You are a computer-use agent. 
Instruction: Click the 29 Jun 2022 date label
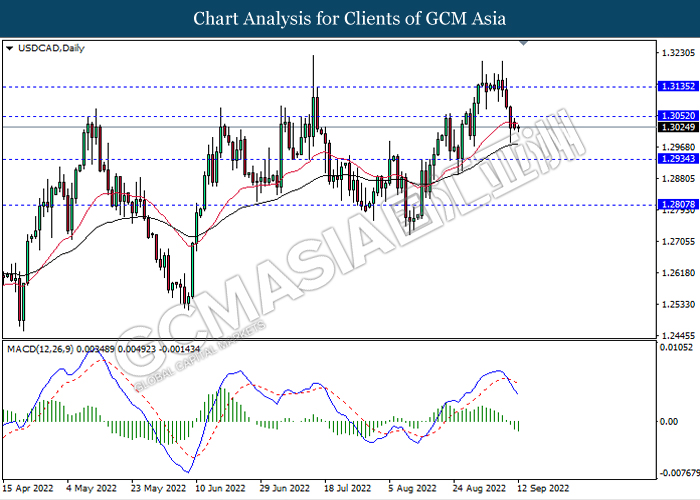tap(285, 488)
